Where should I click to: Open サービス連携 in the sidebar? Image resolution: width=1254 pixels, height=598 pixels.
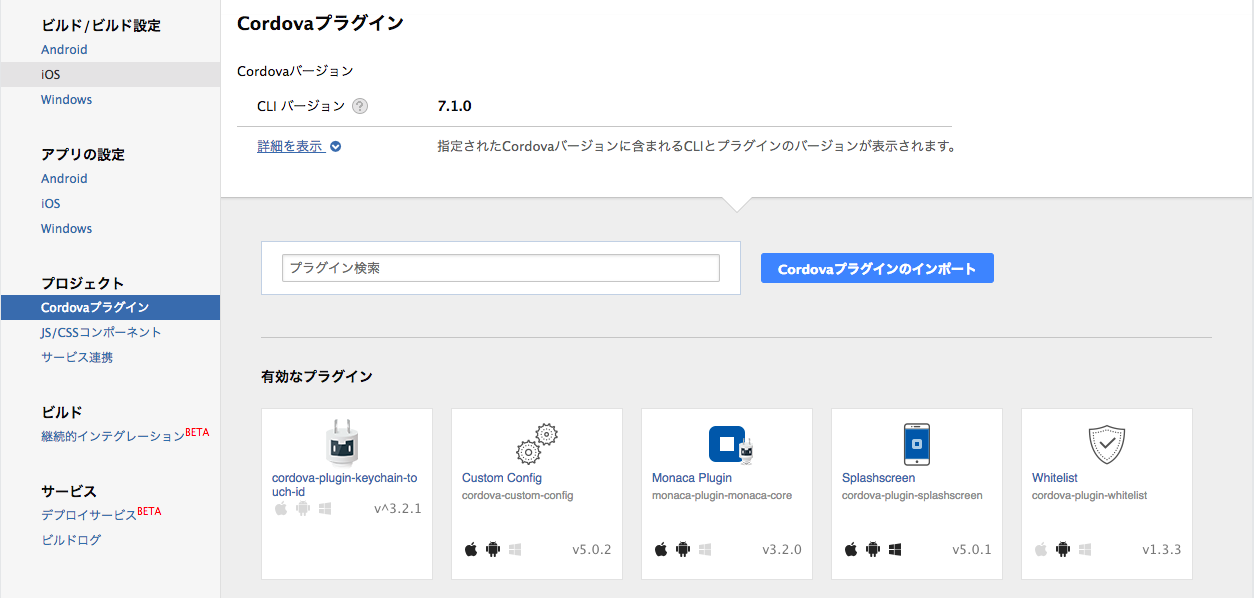click(77, 357)
